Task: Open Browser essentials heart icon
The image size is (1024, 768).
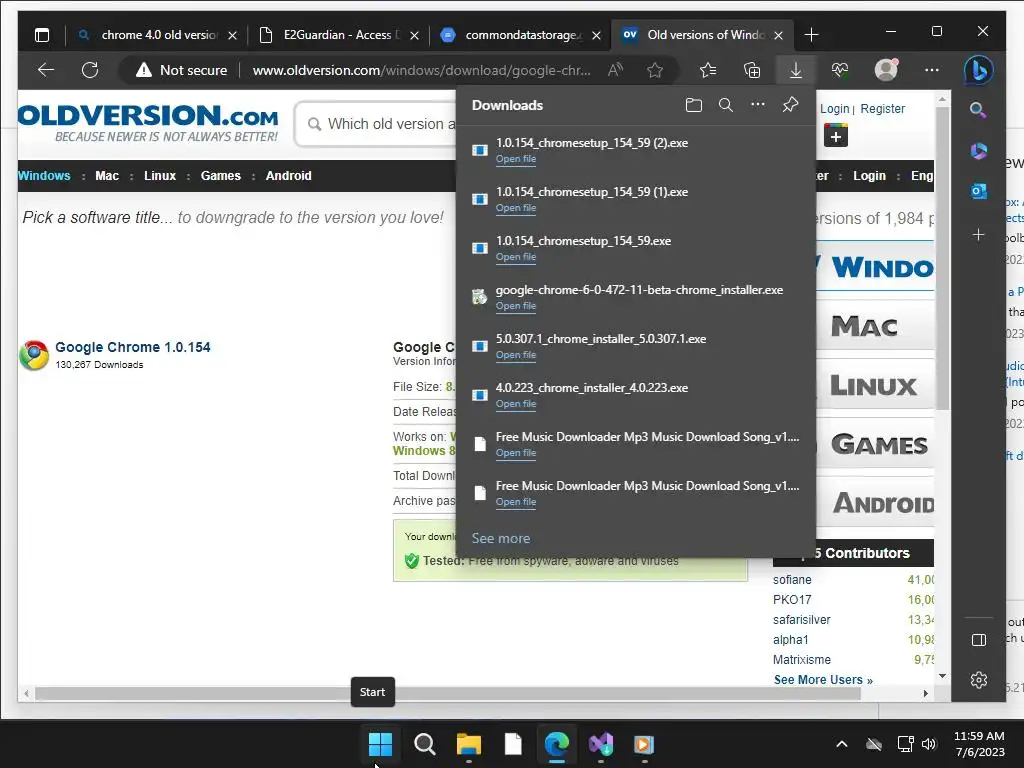Action: pyautogui.click(x=840, y=70)
